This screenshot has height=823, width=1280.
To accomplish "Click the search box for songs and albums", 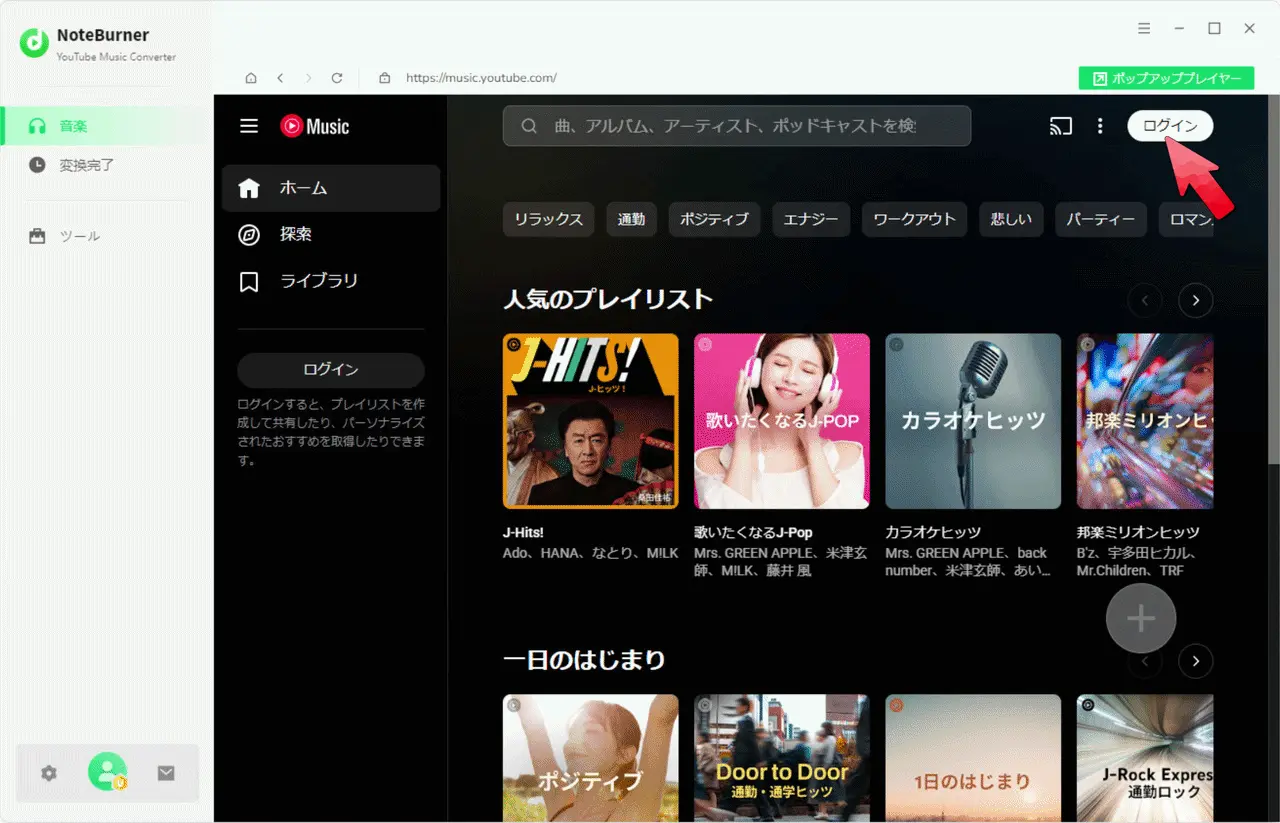I will coord(737,126).
